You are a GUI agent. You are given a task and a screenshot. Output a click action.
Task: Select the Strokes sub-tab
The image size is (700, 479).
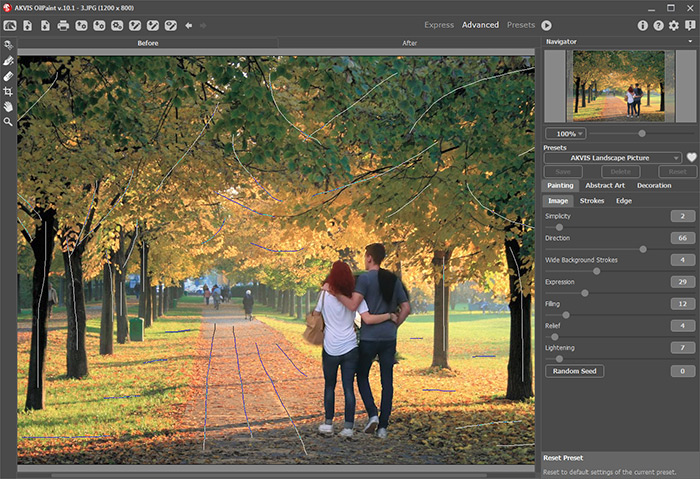[x=592, y=201]
